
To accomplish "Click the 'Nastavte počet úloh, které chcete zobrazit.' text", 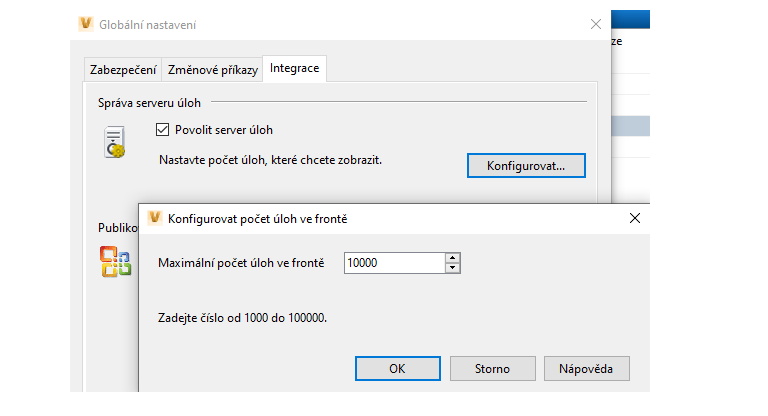I will tap(270, 160).
